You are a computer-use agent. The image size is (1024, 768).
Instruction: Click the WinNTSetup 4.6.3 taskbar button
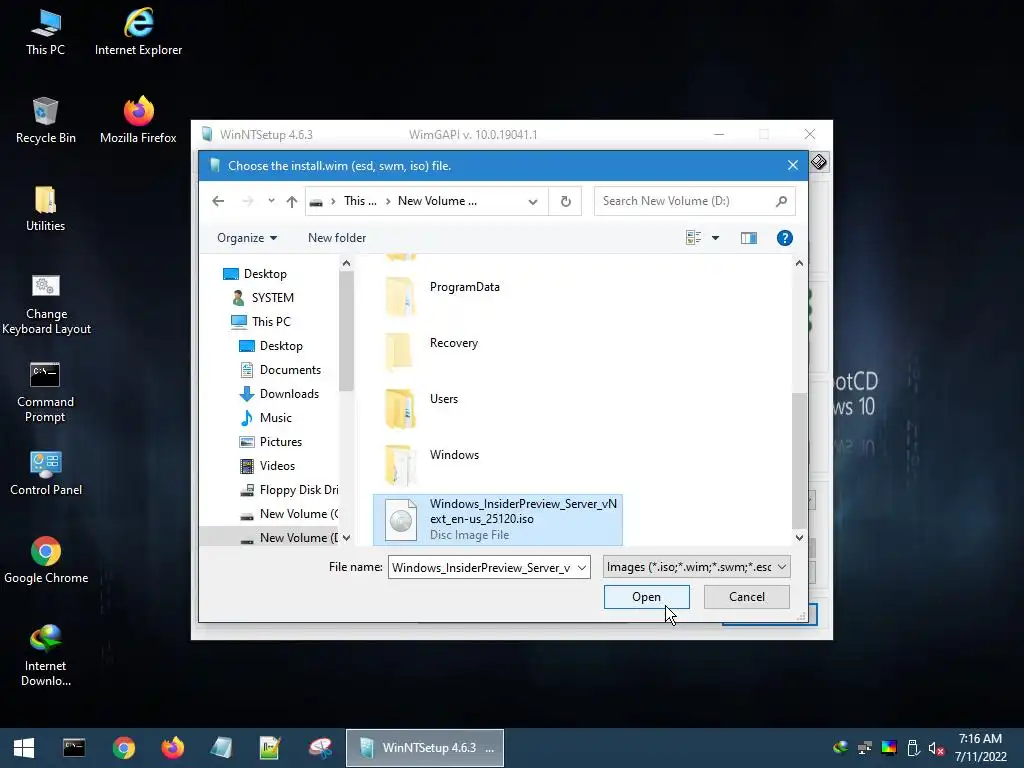pos(425,748)
